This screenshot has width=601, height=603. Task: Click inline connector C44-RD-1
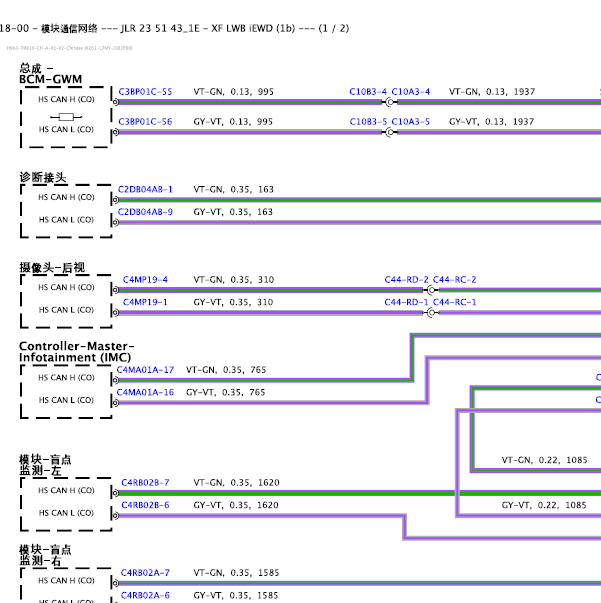point(406,302)
